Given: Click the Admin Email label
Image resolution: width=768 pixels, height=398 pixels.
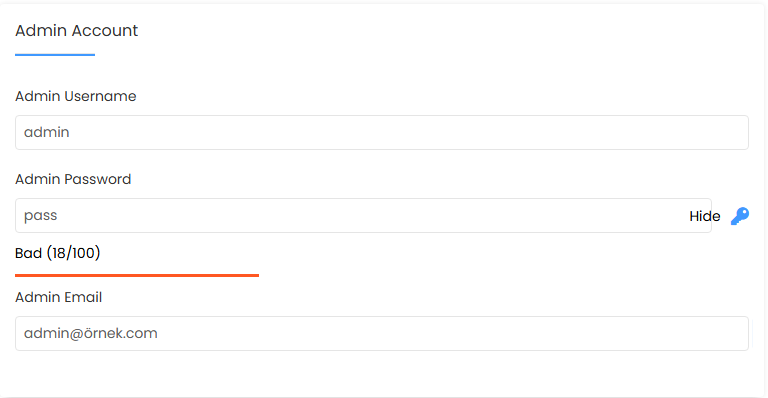Looking at the screenshot, I should pos(58,297).
